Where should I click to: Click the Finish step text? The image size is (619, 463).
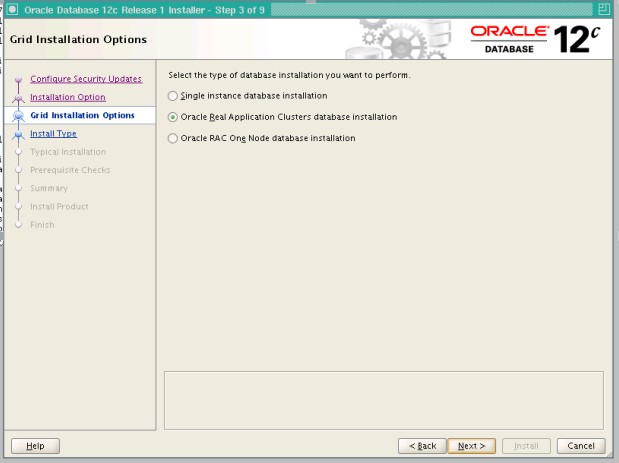pyautogui.click(x=42, y=225)
